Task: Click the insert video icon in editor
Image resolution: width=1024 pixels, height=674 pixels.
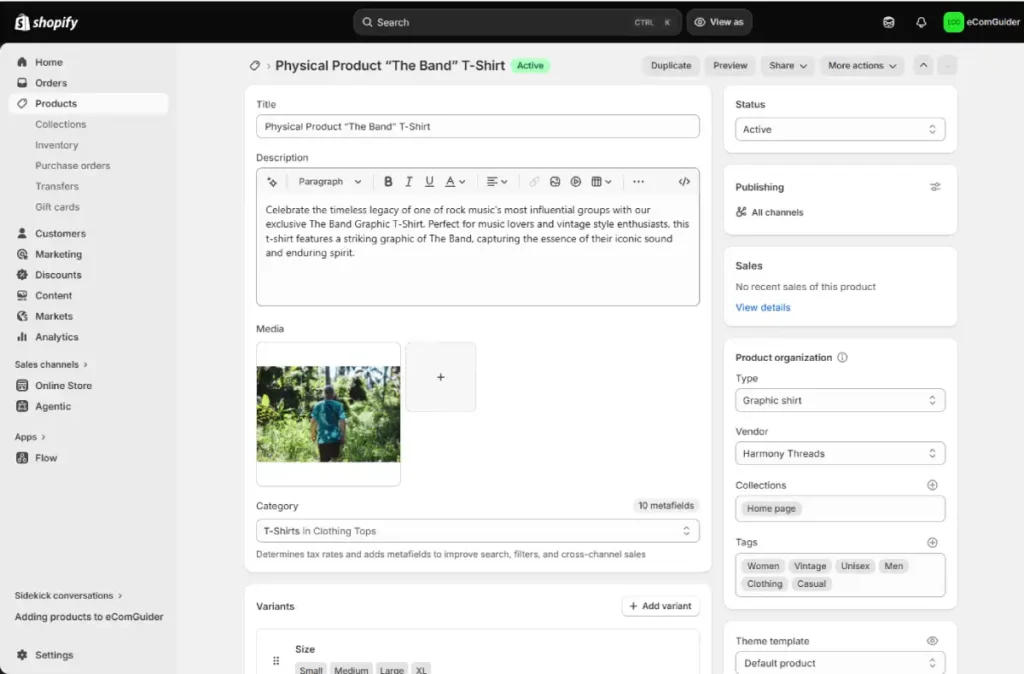Action: tap(575, 182)
